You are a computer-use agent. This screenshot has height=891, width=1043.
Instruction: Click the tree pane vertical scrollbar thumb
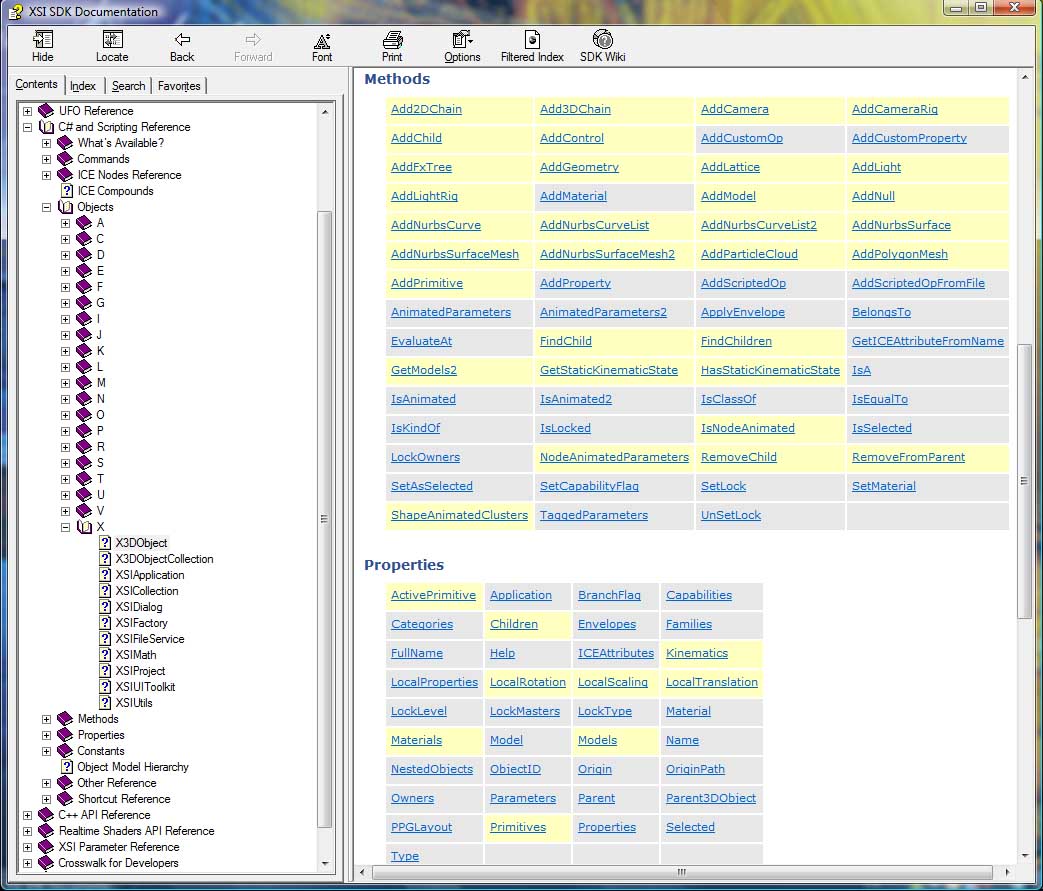click(324, 519)
